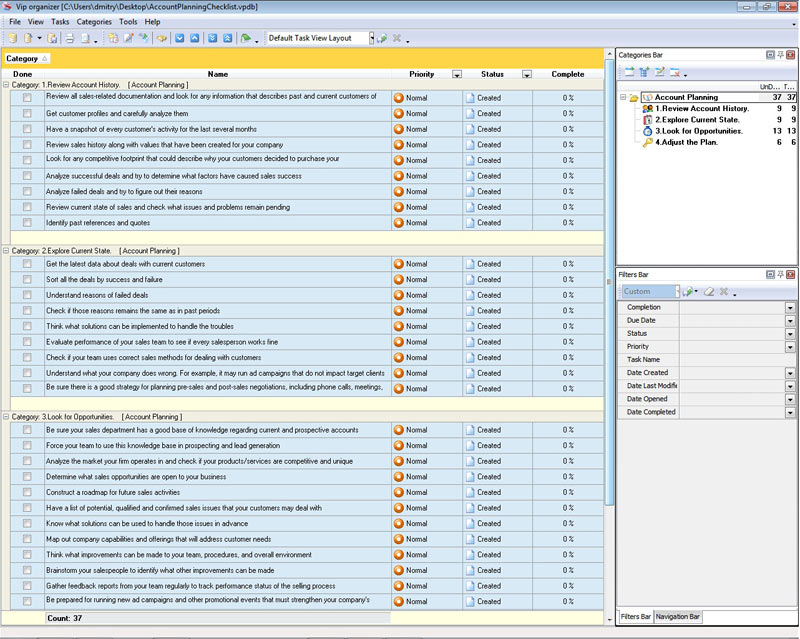Check Done box for 'Get customer profiles' task

point(27,114)
